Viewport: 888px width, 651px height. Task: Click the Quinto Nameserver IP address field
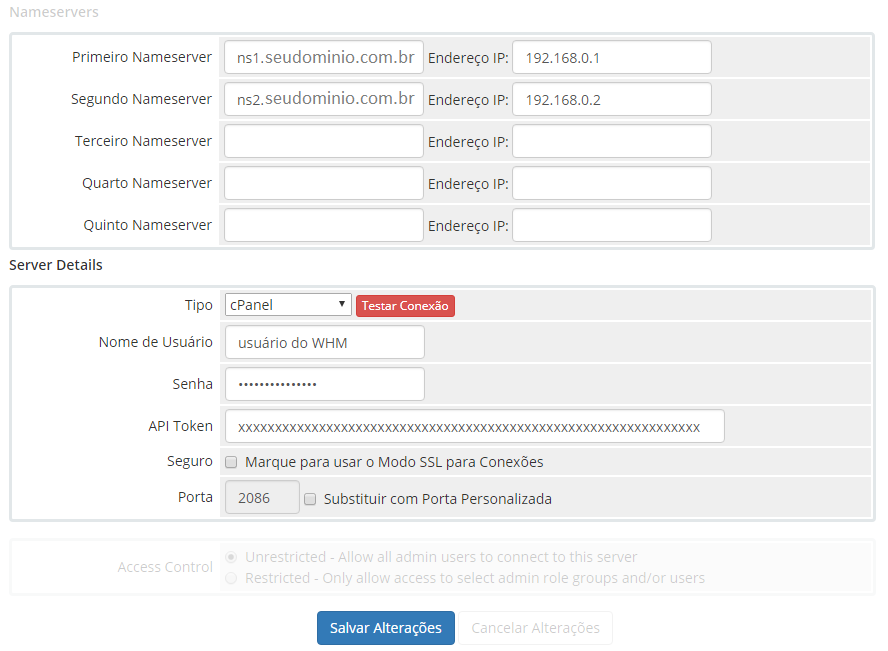coord(612,225)
